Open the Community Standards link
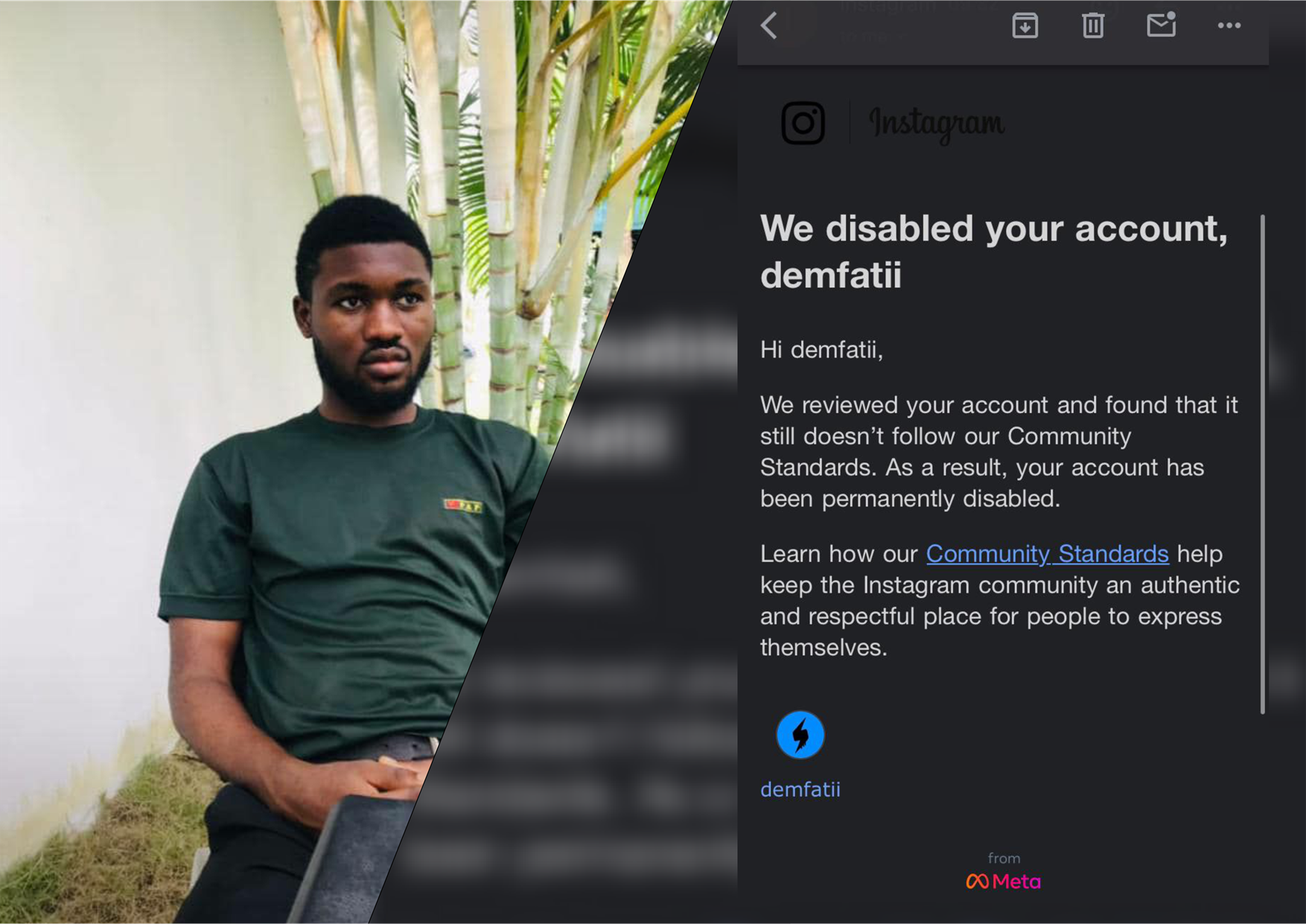 (1046, 554)
